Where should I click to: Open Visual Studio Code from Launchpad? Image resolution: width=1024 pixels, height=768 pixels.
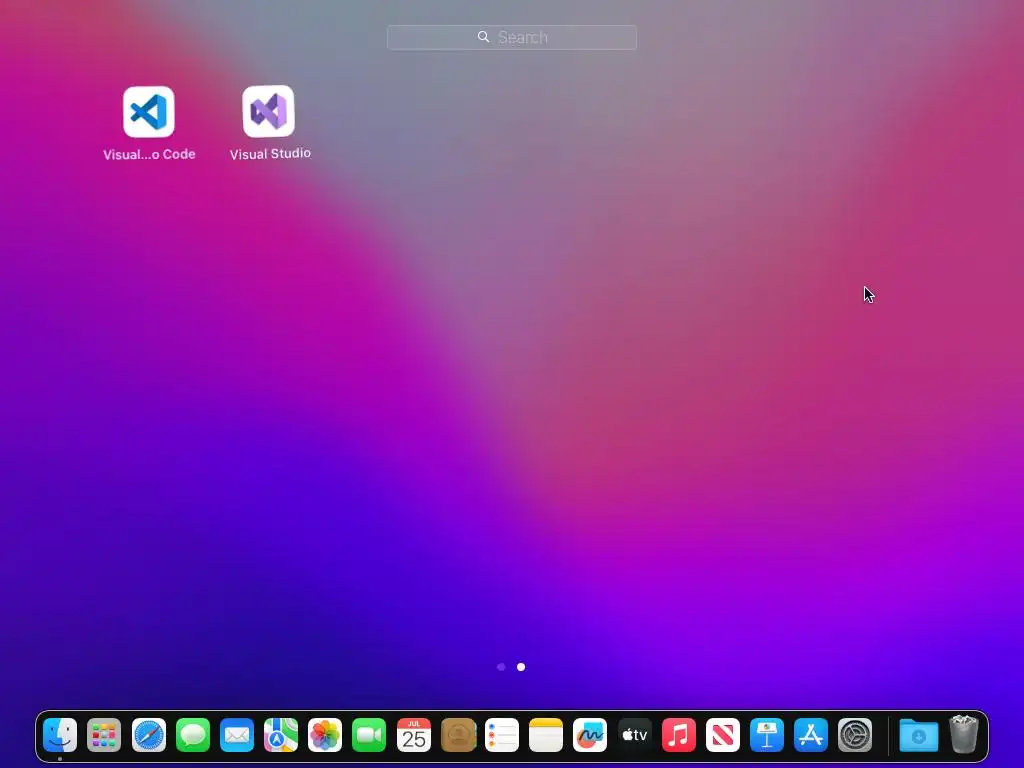click(149, 112)
